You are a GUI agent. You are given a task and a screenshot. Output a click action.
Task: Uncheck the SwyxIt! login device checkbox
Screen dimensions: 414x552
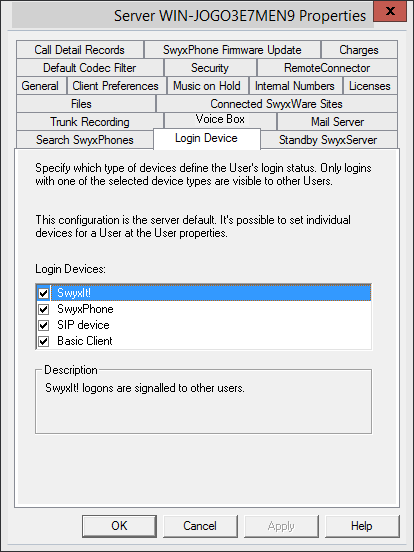coord(44,293)
